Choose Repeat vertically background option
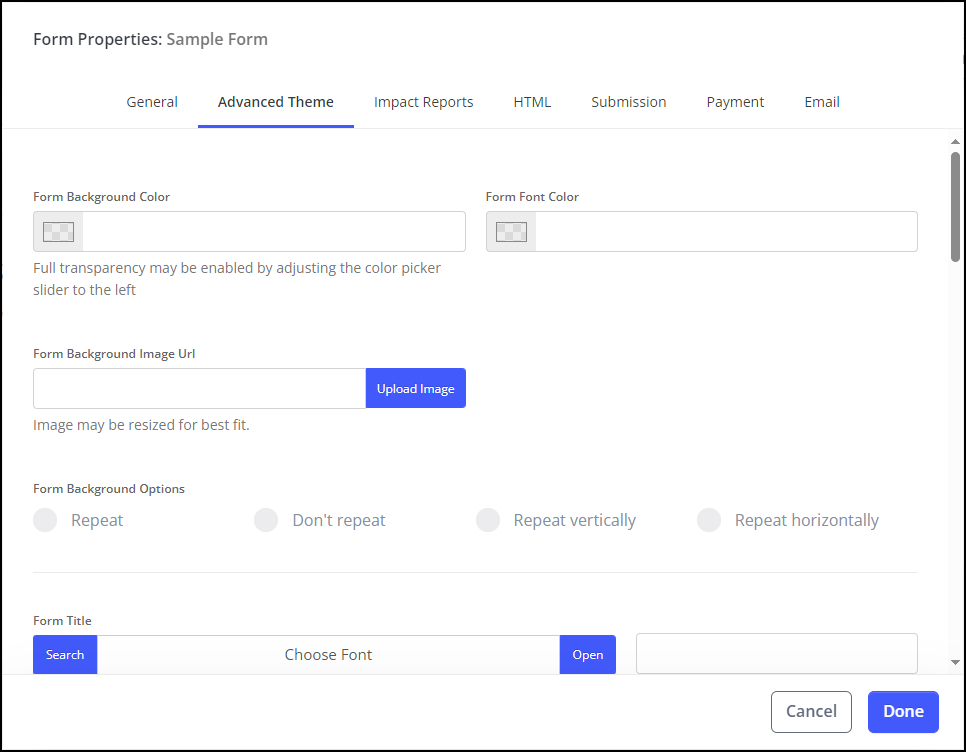The image size is (966, 752). click(x=488, y=520)
